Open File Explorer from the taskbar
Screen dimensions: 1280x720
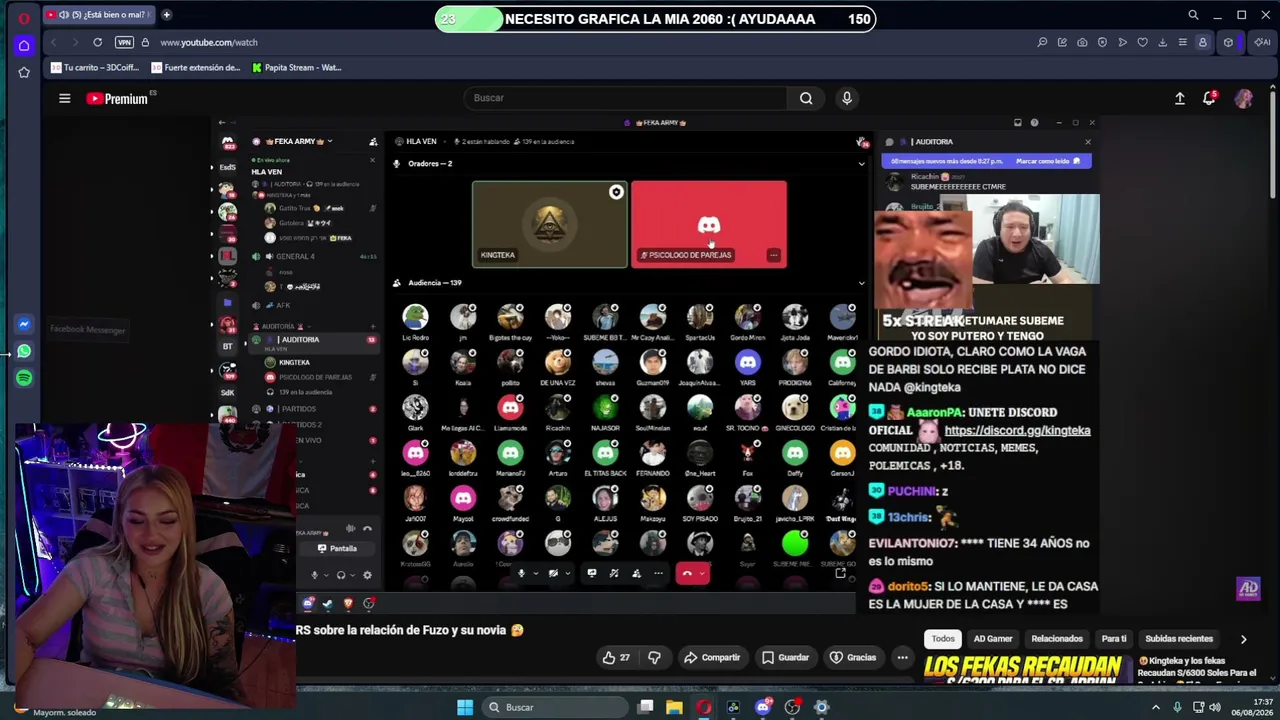tap(675, 707)
